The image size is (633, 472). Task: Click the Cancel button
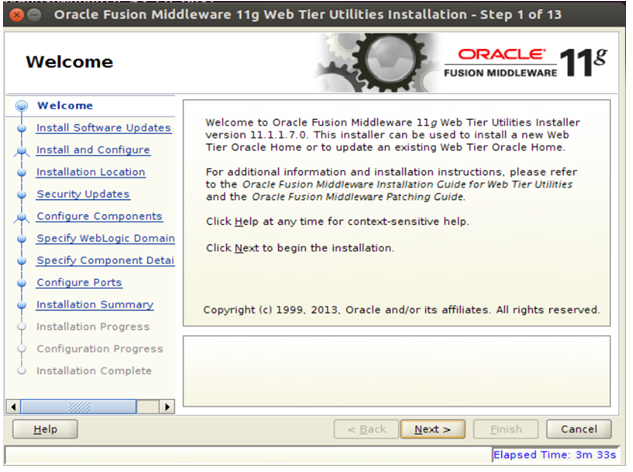579,429
